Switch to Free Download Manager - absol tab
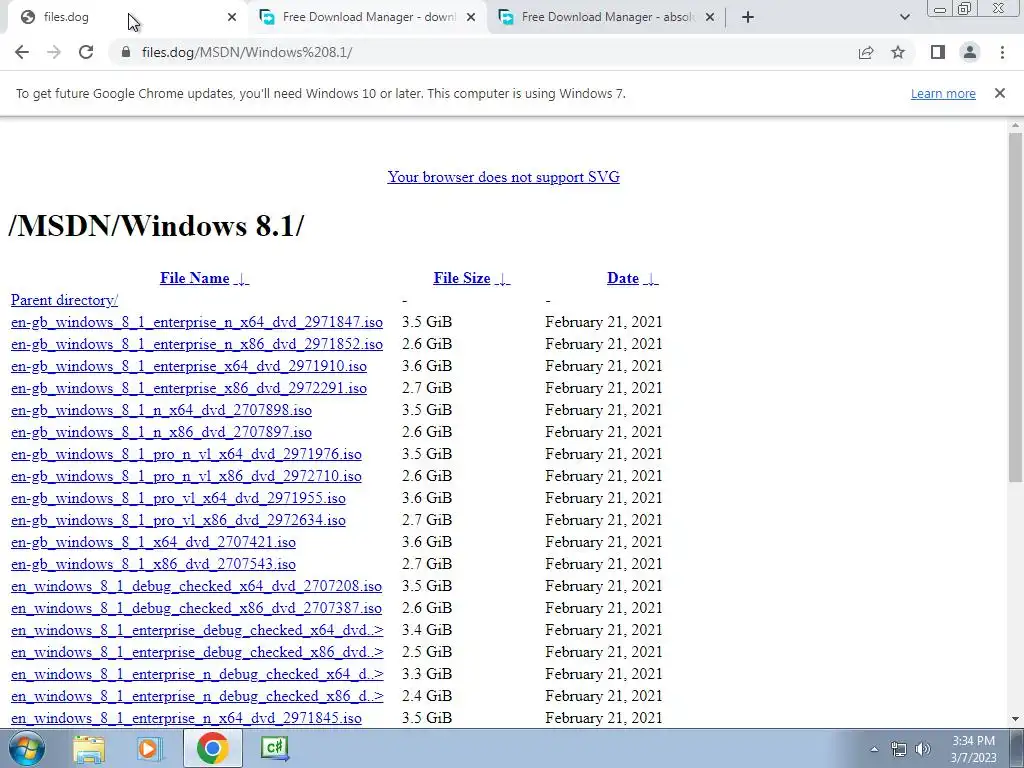 (x=607, y=17)
